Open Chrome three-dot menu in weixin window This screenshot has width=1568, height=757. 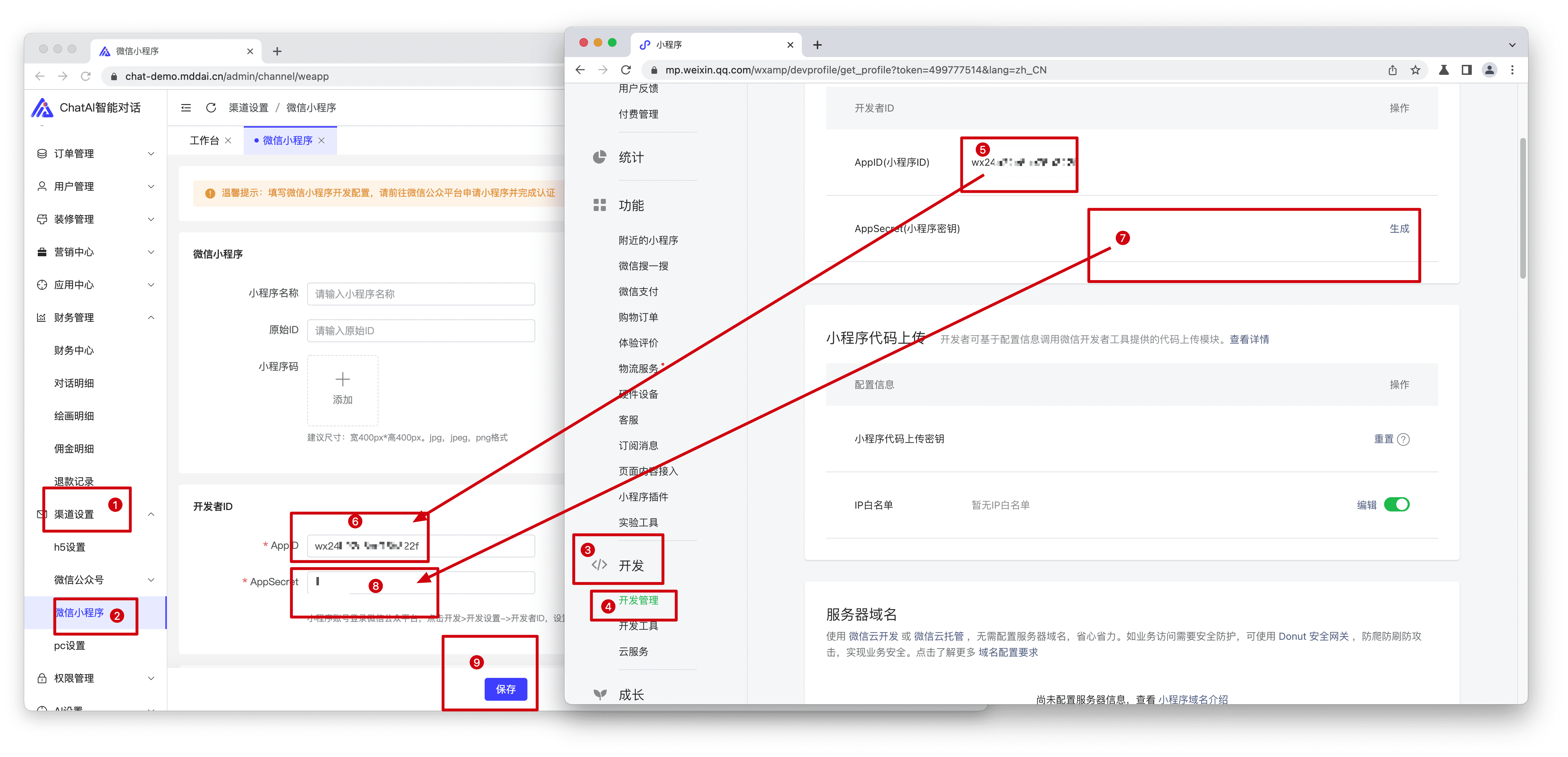1512,70
